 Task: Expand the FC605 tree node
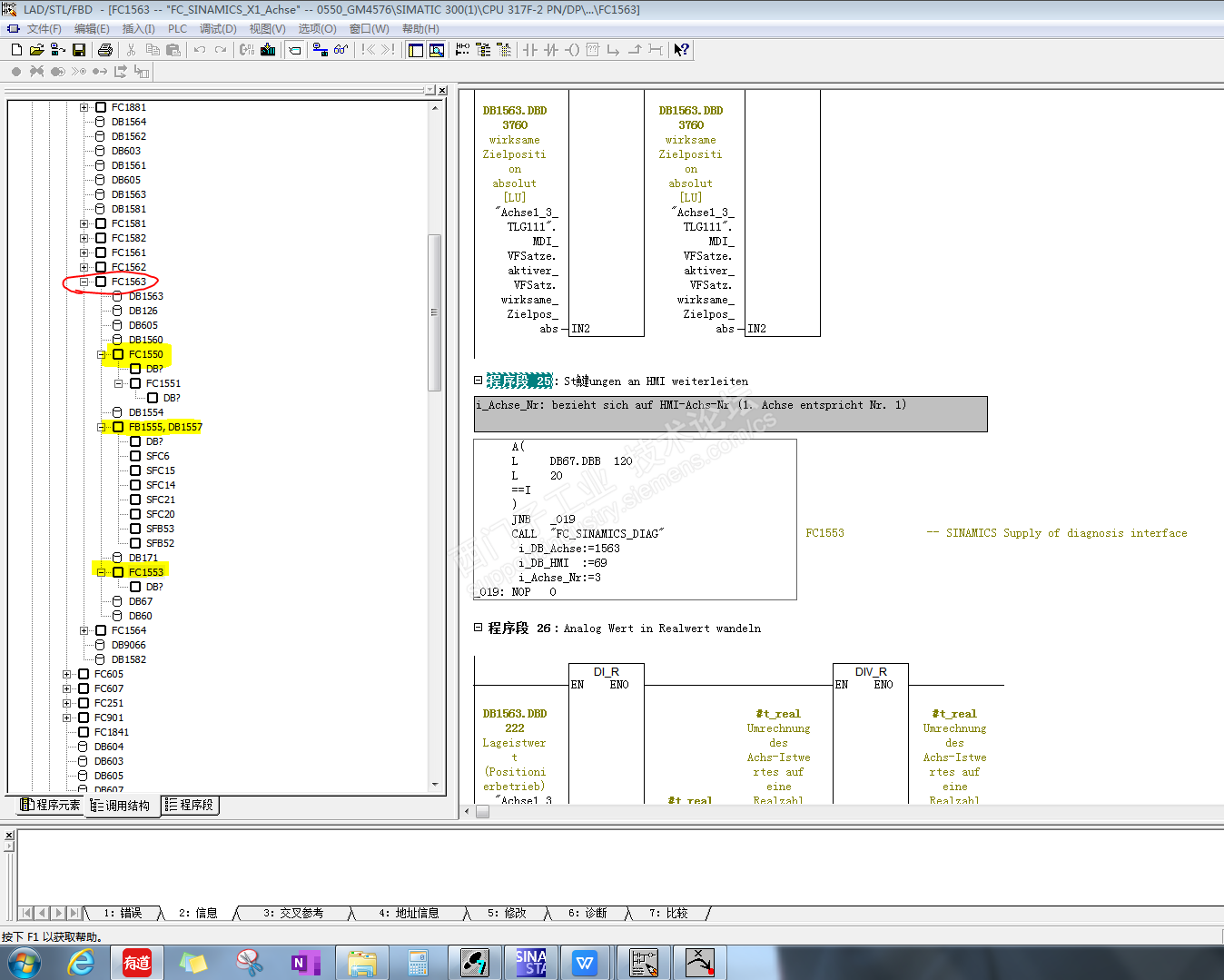click(x=66, y=674)
